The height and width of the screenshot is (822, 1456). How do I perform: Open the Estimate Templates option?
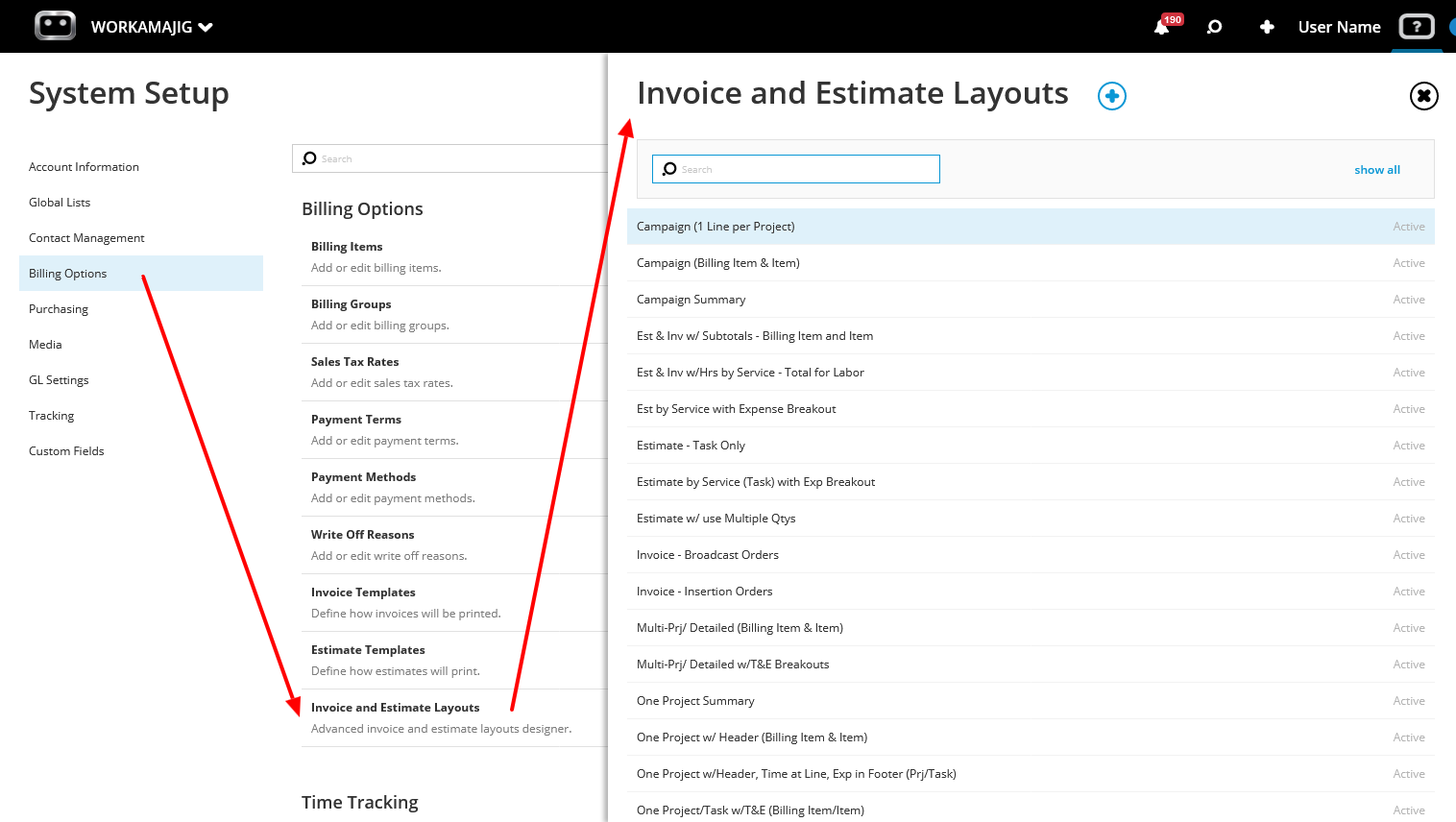(454, 661)
